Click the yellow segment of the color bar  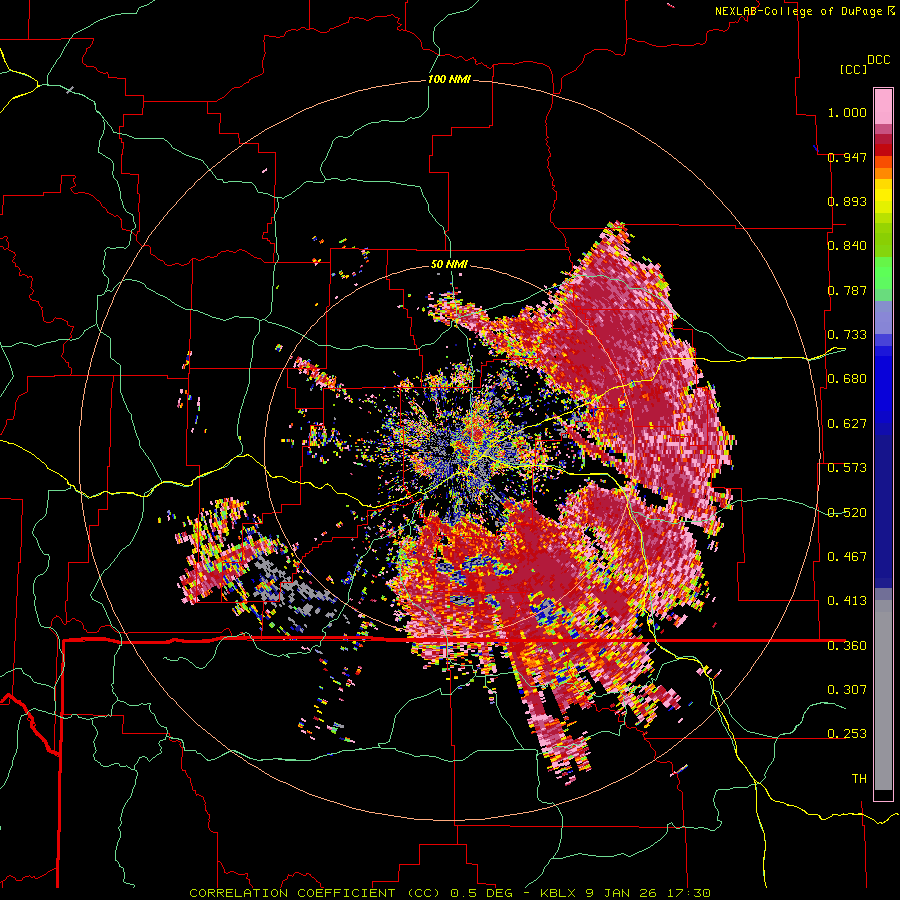883,197
